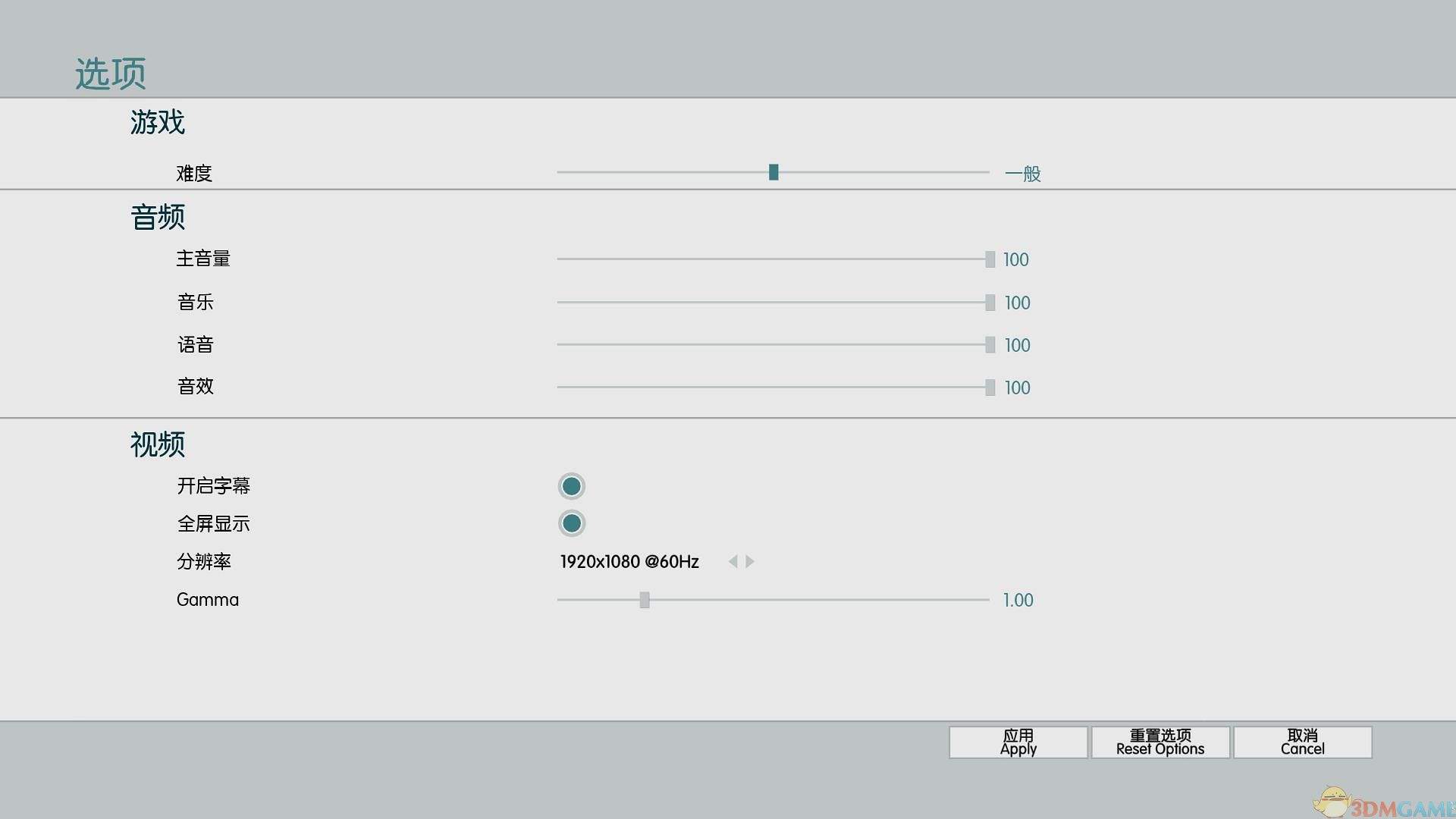Click Reset Options to restore defaults

(1161, 742)
